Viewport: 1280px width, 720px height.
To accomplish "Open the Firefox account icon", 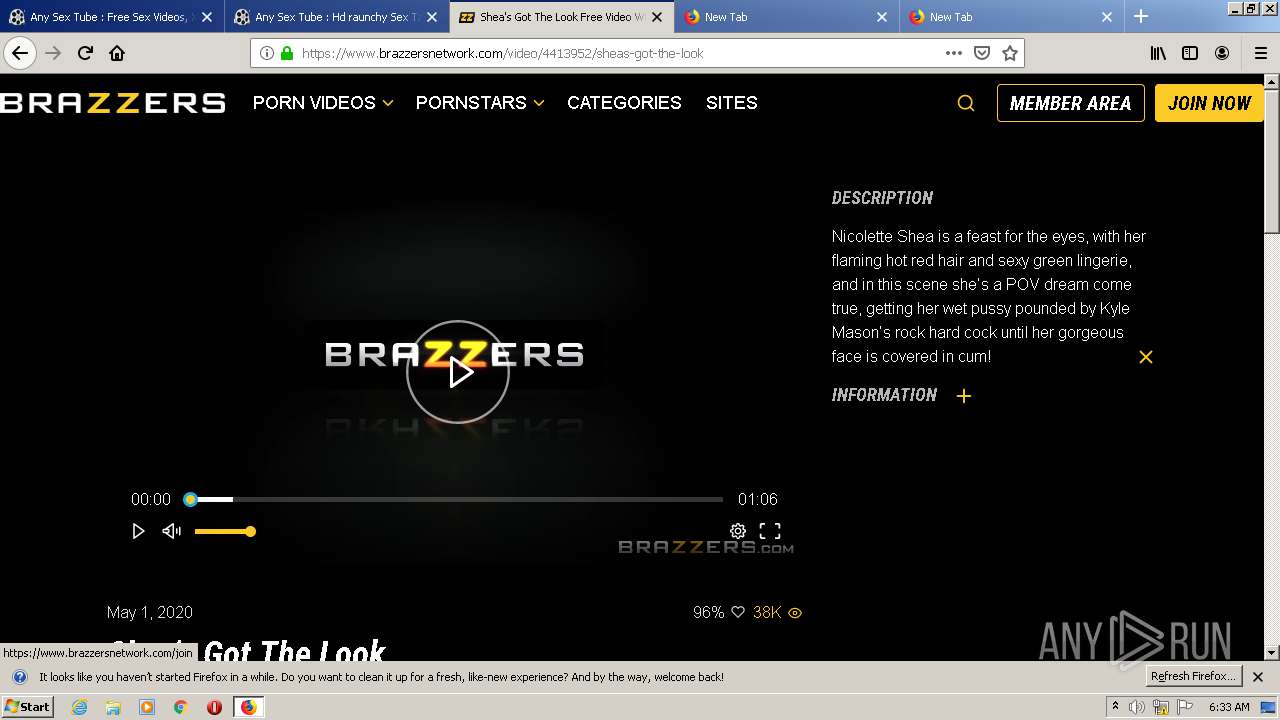I will coord(1222,53).
